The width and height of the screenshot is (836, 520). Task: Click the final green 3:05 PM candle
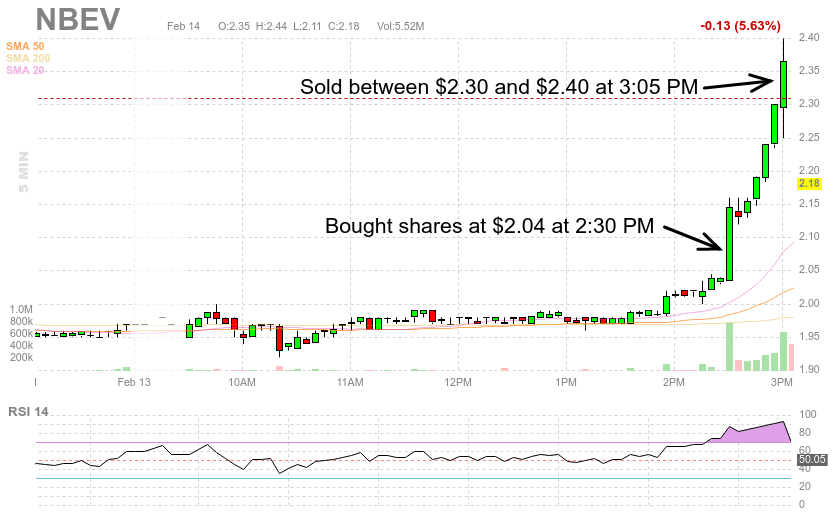click(783, 84)
